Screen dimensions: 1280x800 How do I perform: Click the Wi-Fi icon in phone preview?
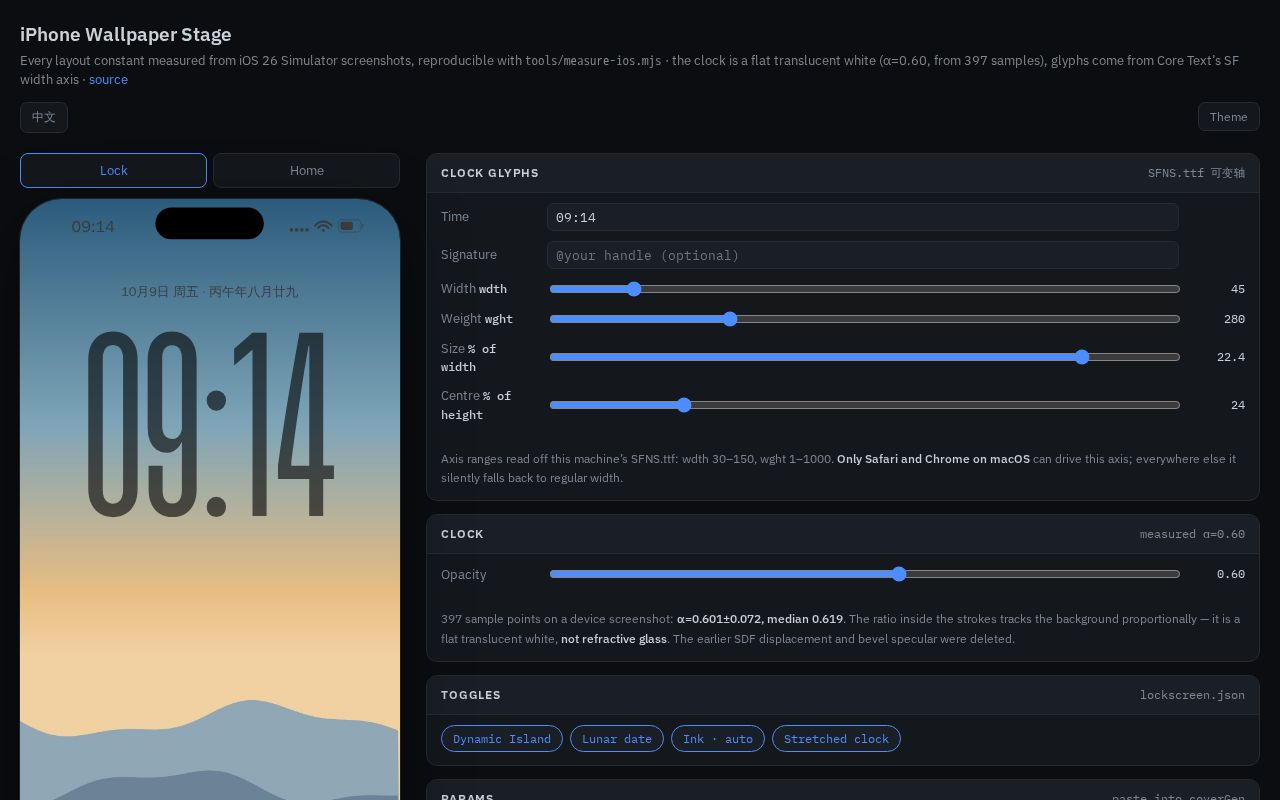[x=323, y=226]
